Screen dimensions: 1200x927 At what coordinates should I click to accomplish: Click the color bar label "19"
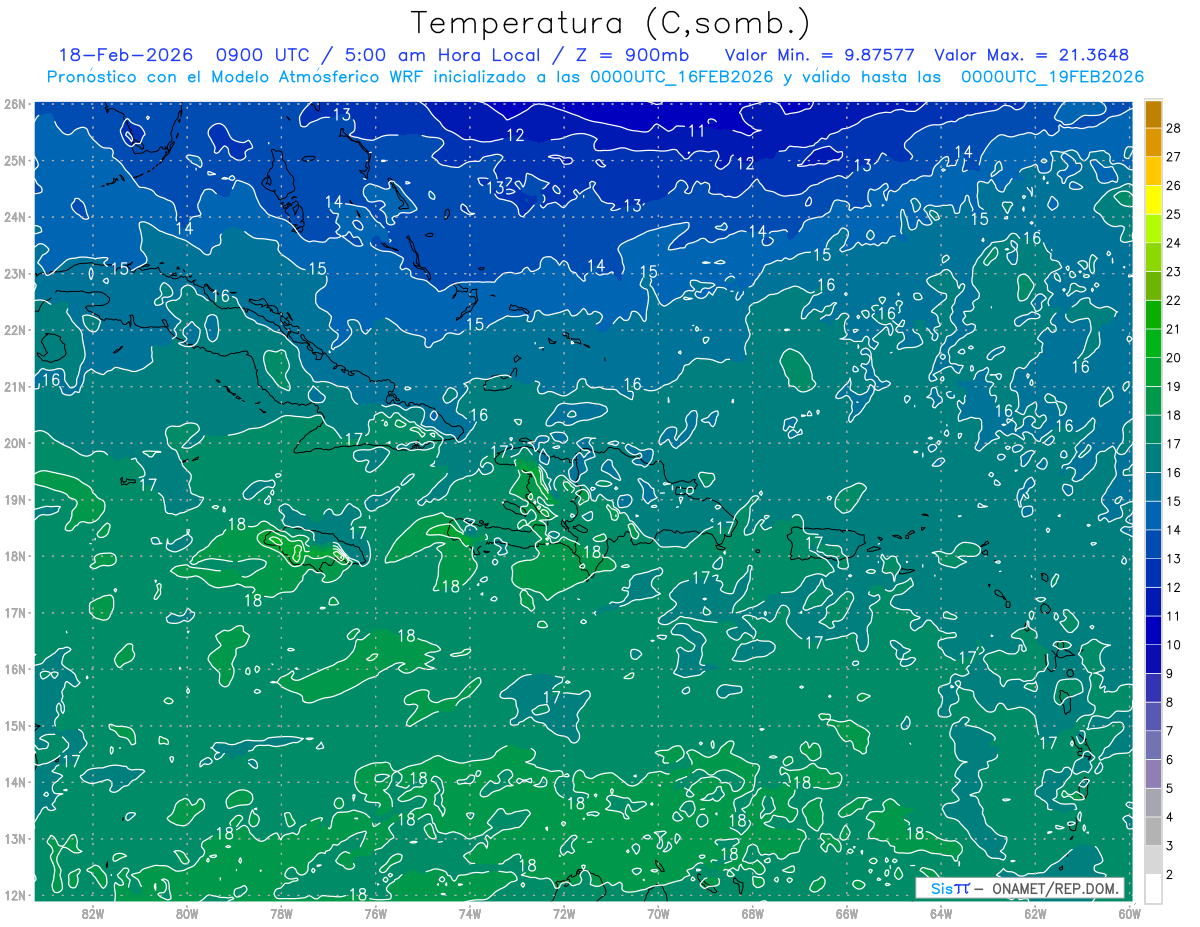(1173, 386)
